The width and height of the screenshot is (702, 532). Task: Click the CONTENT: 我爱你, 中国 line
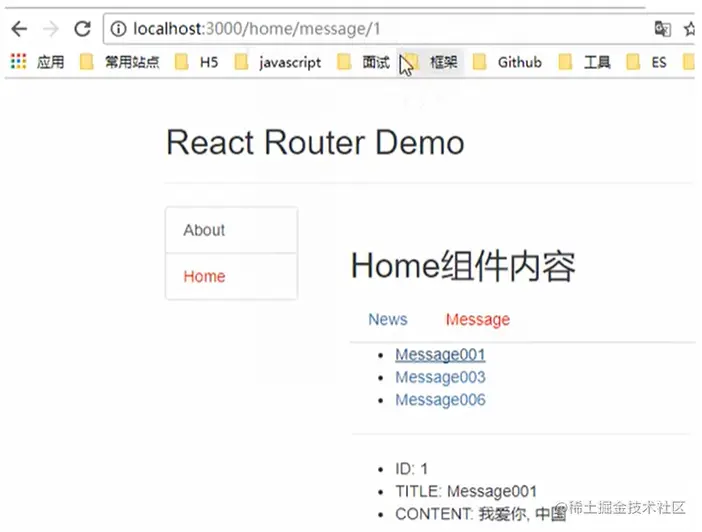click(x=481, y=514)
